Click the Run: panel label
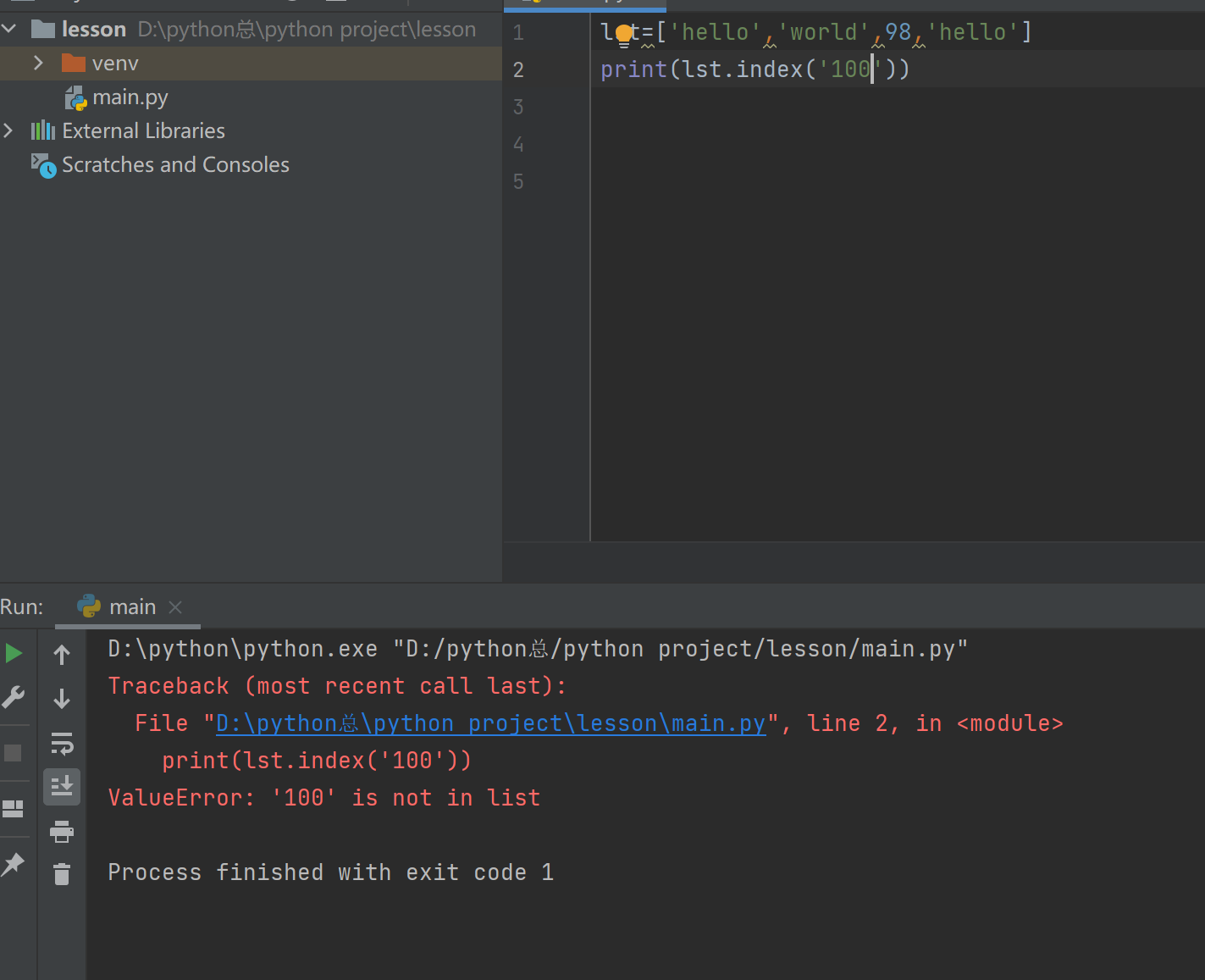This screenshot has height=980, width=1205. [x=22, y=606]
